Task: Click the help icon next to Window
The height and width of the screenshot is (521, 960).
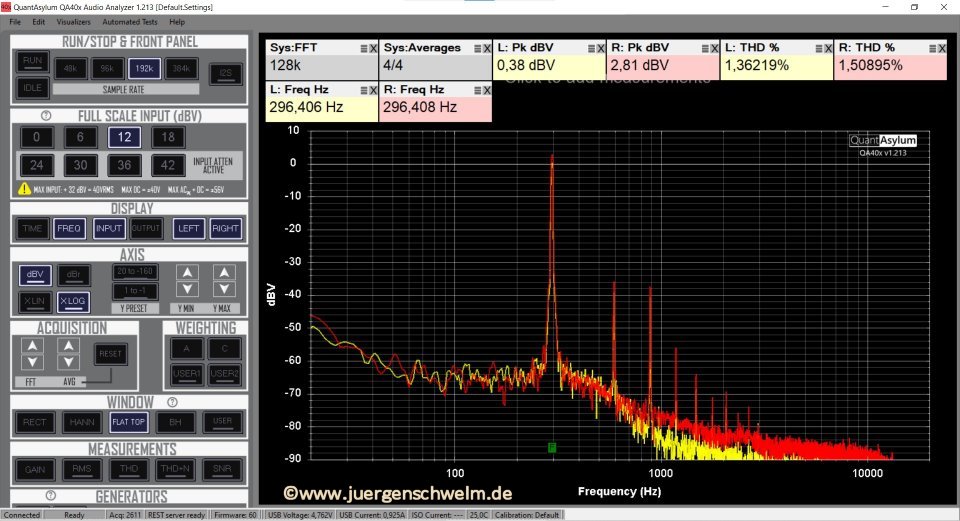Action: (173, 402)
